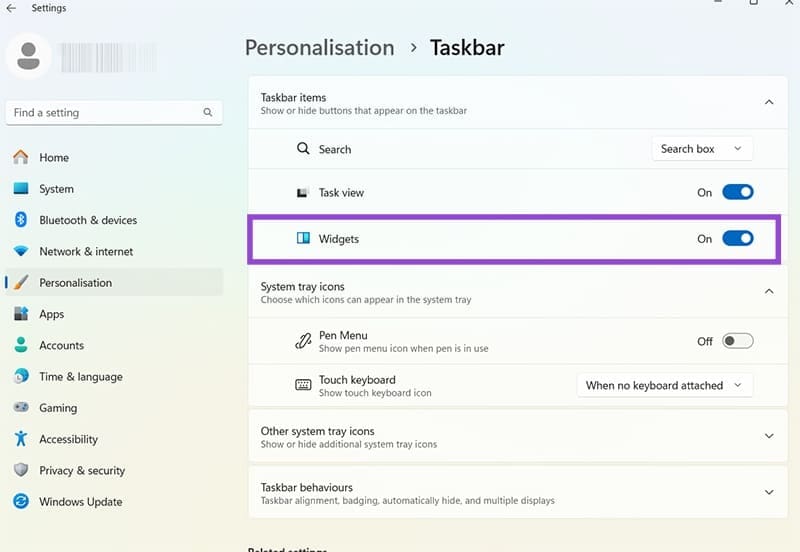Screen dimensions: 800x552
Task: Click the System monitor icon in sidebar
Action: pos(21,189)
